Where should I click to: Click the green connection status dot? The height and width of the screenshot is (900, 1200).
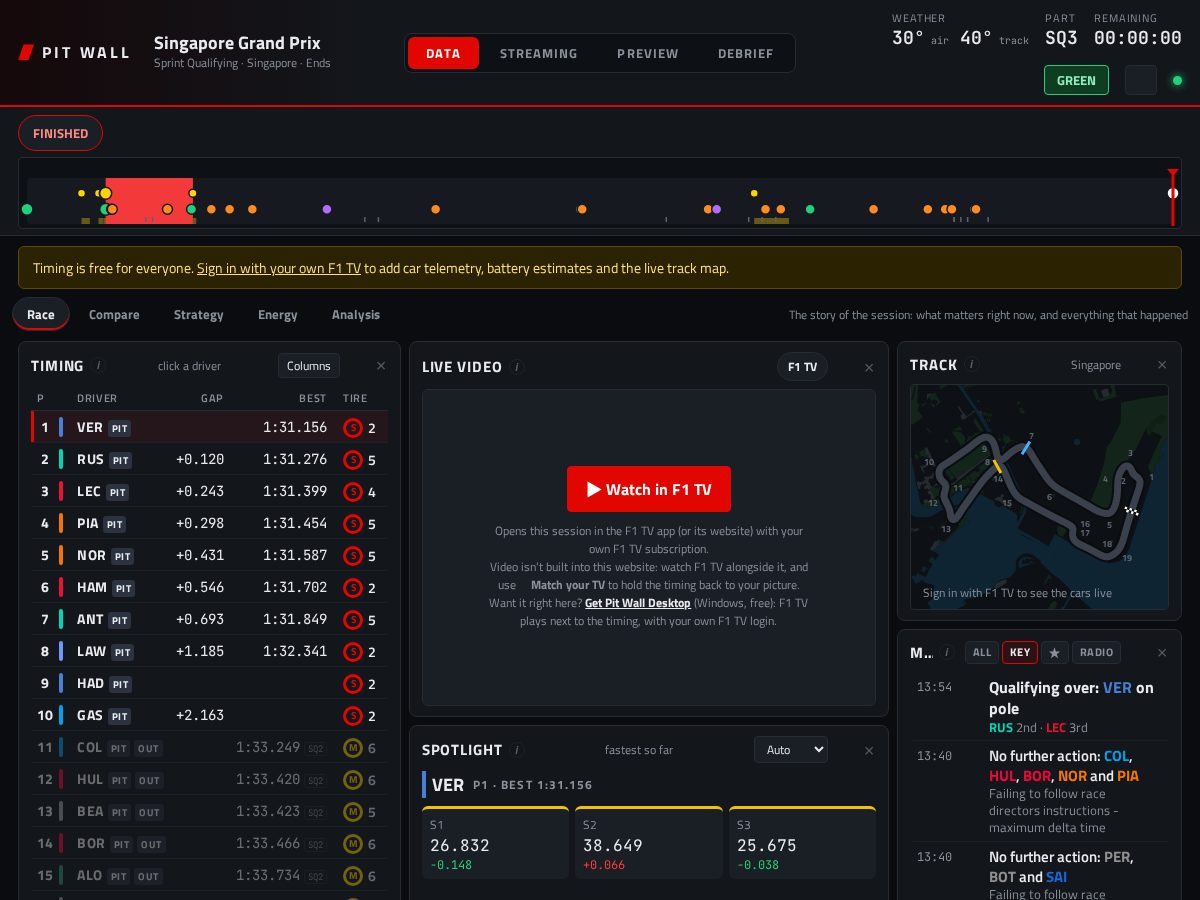pyautogui.click(x=1177, y=80)
